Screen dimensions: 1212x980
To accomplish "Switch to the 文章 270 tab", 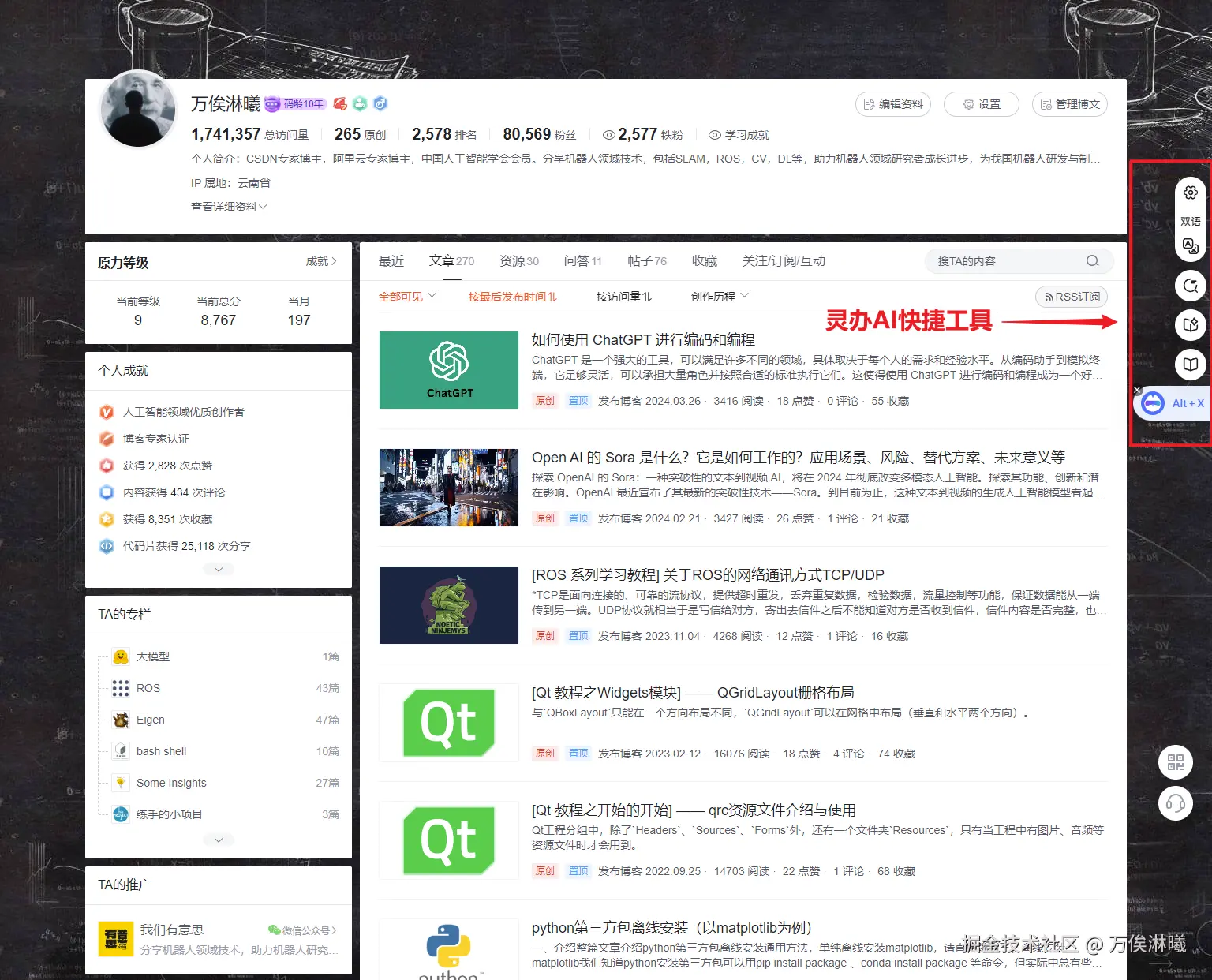I will click(451, 261).
